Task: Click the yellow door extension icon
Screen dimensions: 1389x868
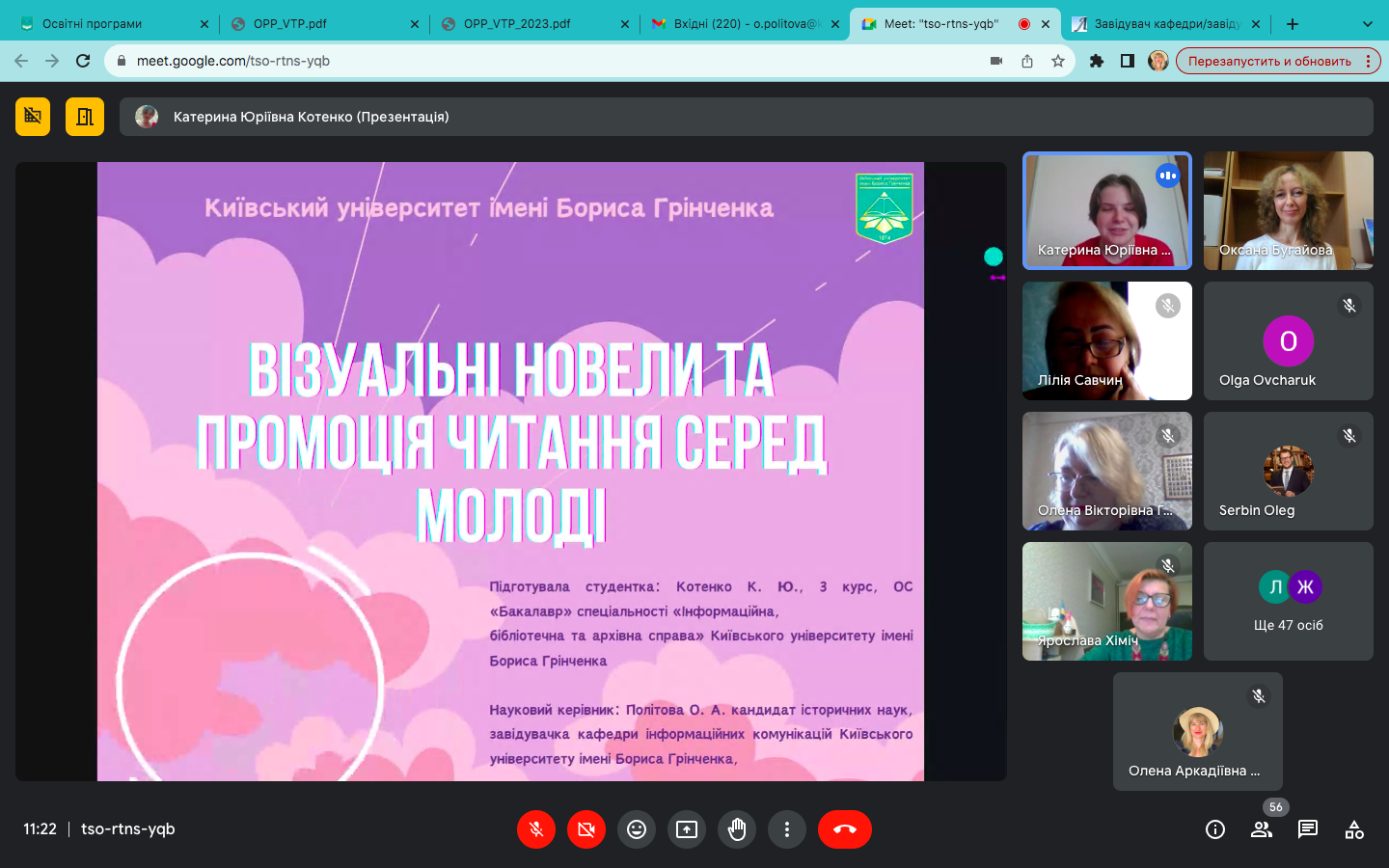Action: coord(85,117)
